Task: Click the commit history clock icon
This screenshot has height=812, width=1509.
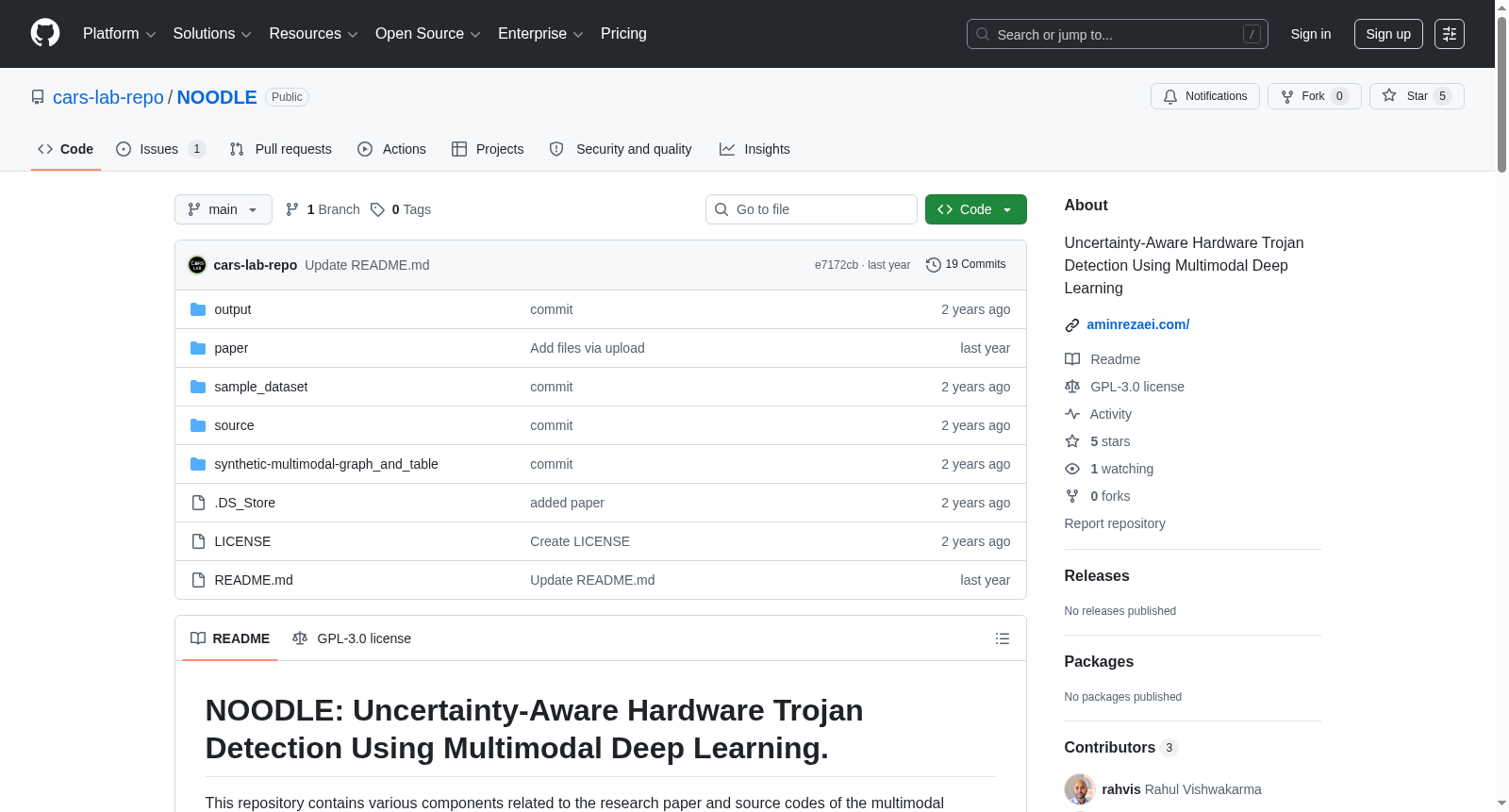Action: point(934,265)
